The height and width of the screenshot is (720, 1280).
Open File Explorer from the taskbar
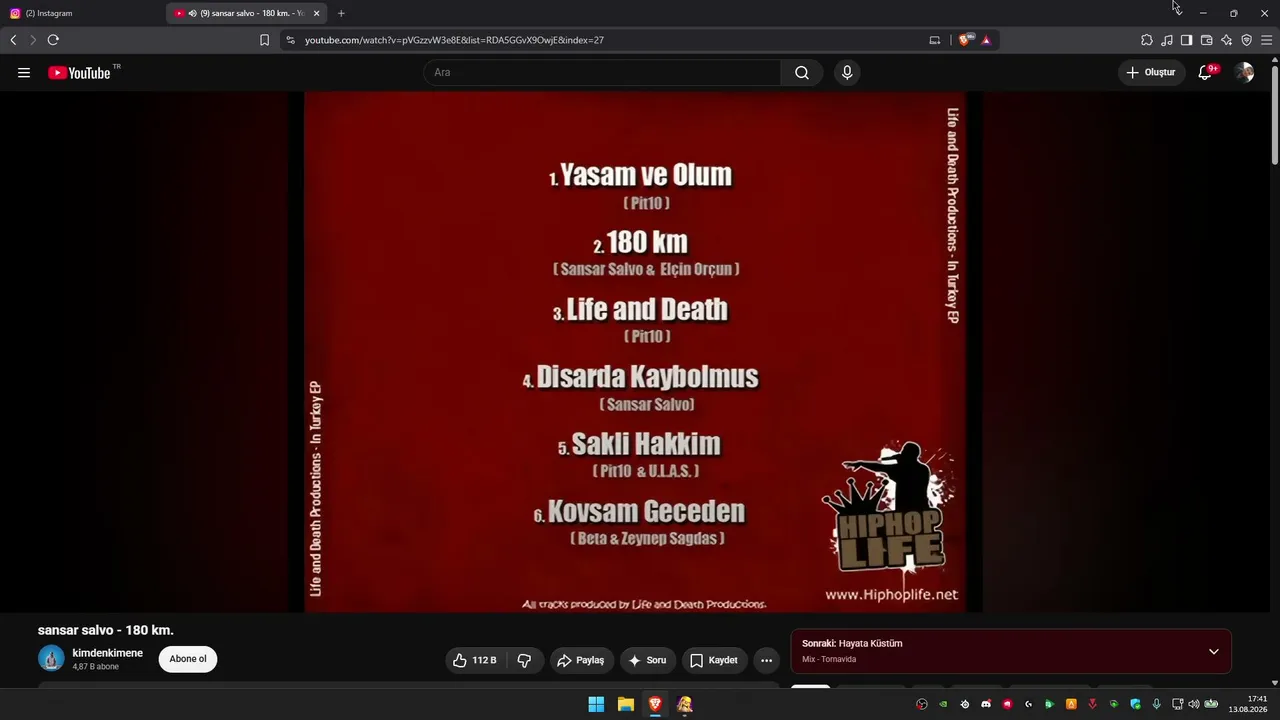pos(626,704)
